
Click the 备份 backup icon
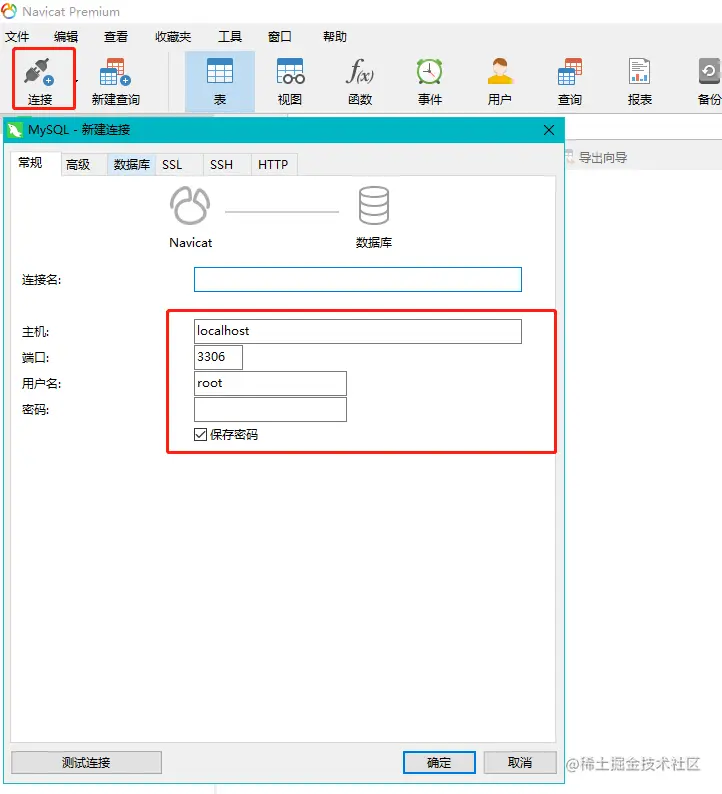(709, 81)
